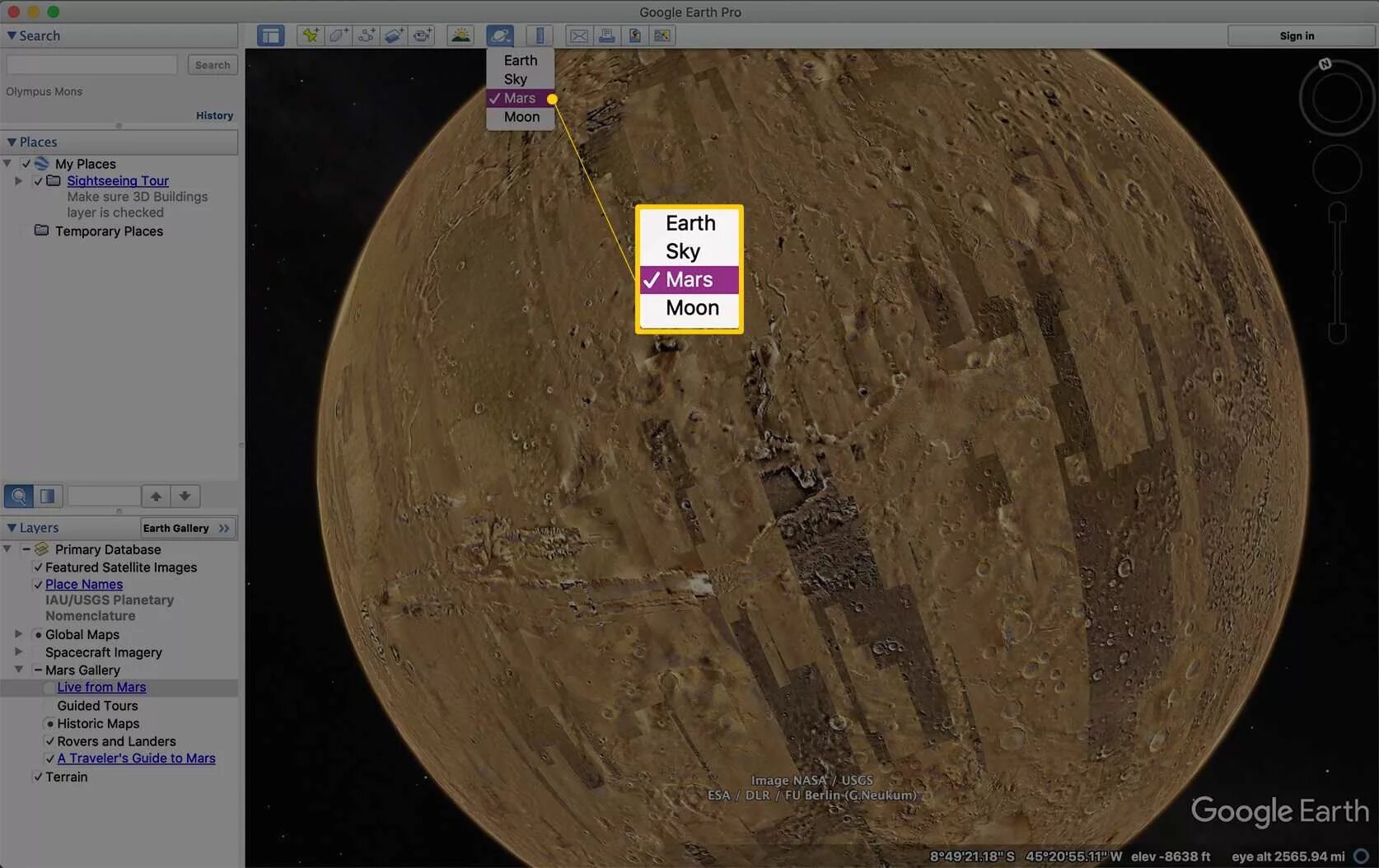Toggle the sidebar visibility toolbar button
This screenshot has width=1379, height=868.
tap(270, 35)
